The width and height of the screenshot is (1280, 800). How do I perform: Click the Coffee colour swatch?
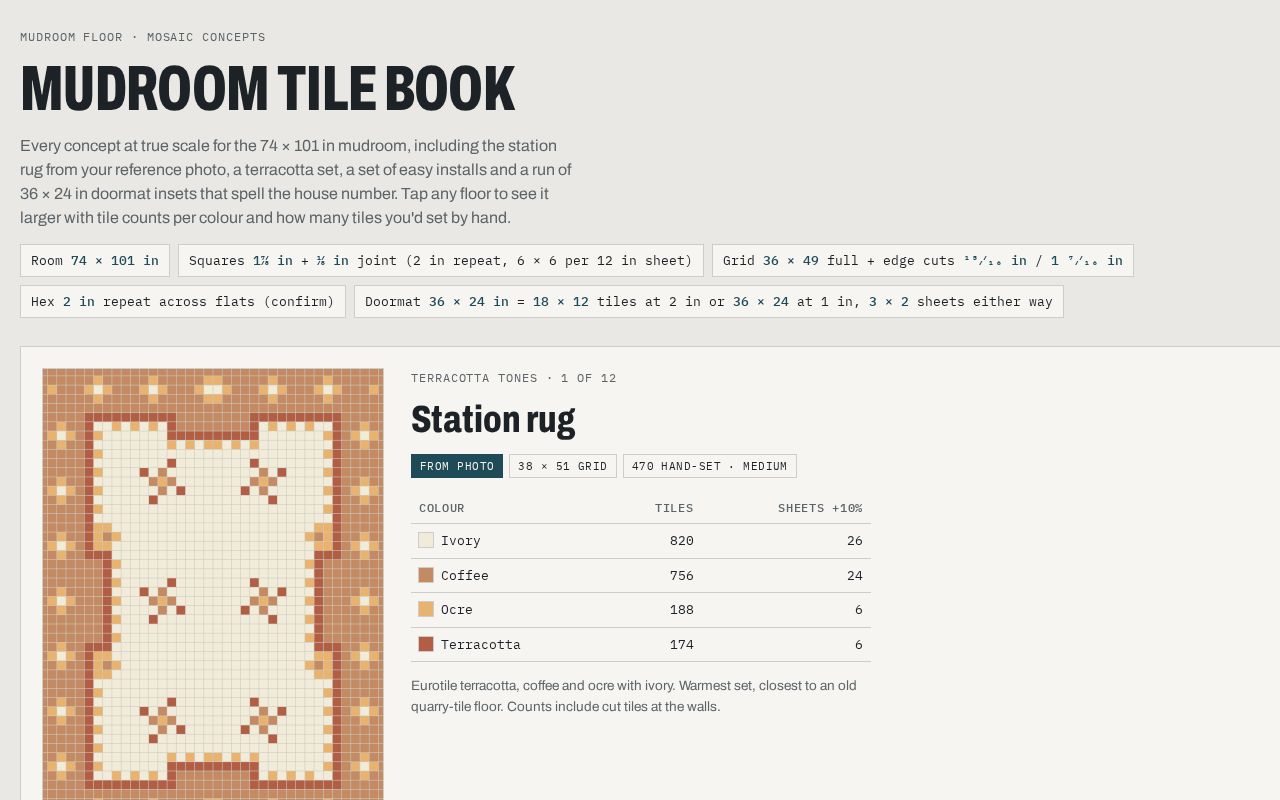pos(426,575)
